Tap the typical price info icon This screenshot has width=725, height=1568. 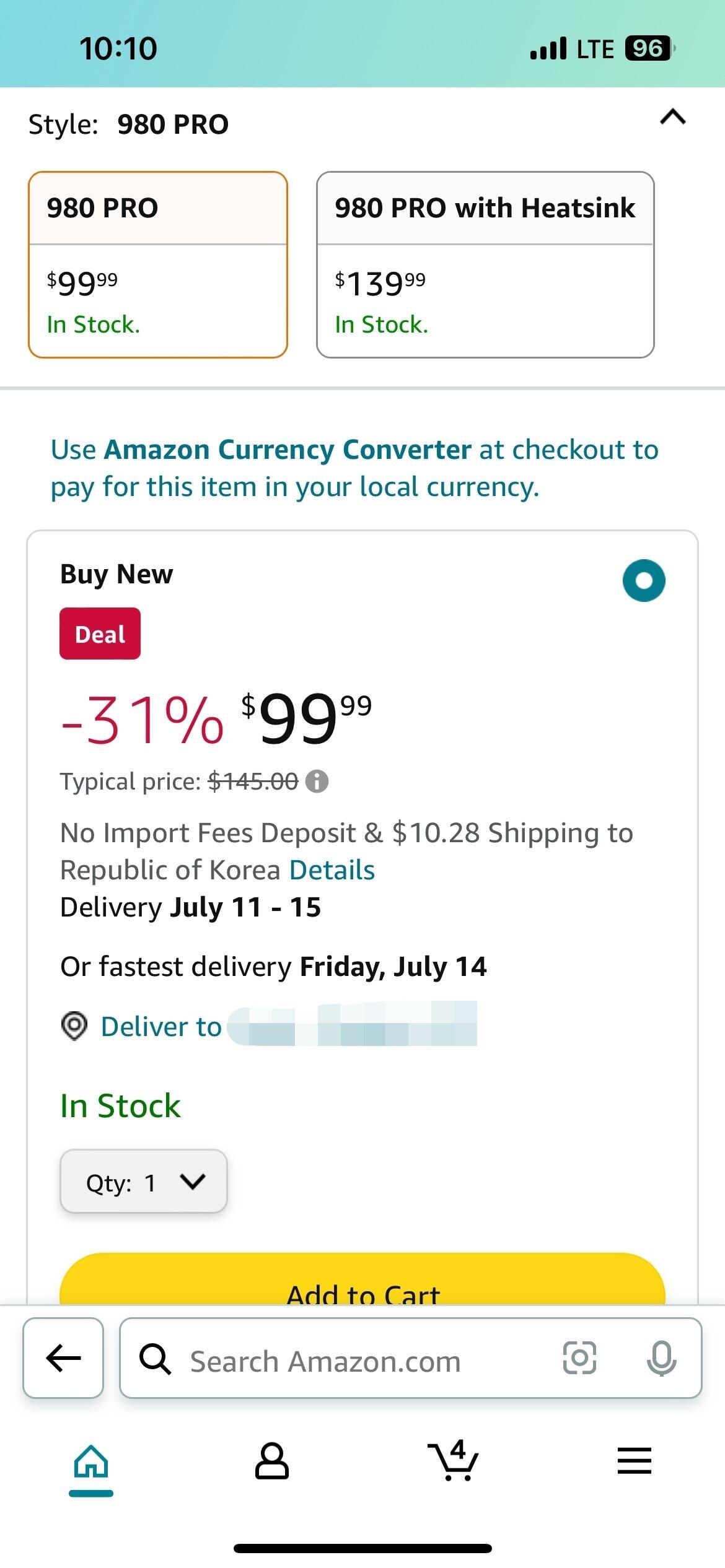[x=317, y=782]
